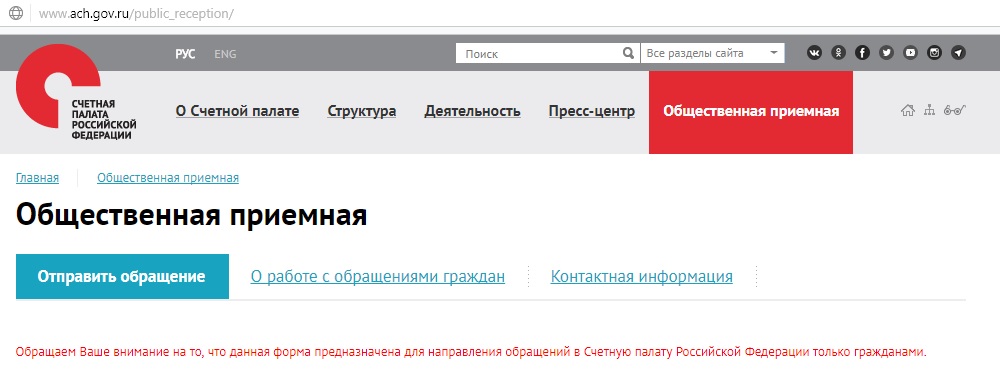Click the Главная breadcrumb link
Screen dimensions: 1000x374
(x=38, y=178)
